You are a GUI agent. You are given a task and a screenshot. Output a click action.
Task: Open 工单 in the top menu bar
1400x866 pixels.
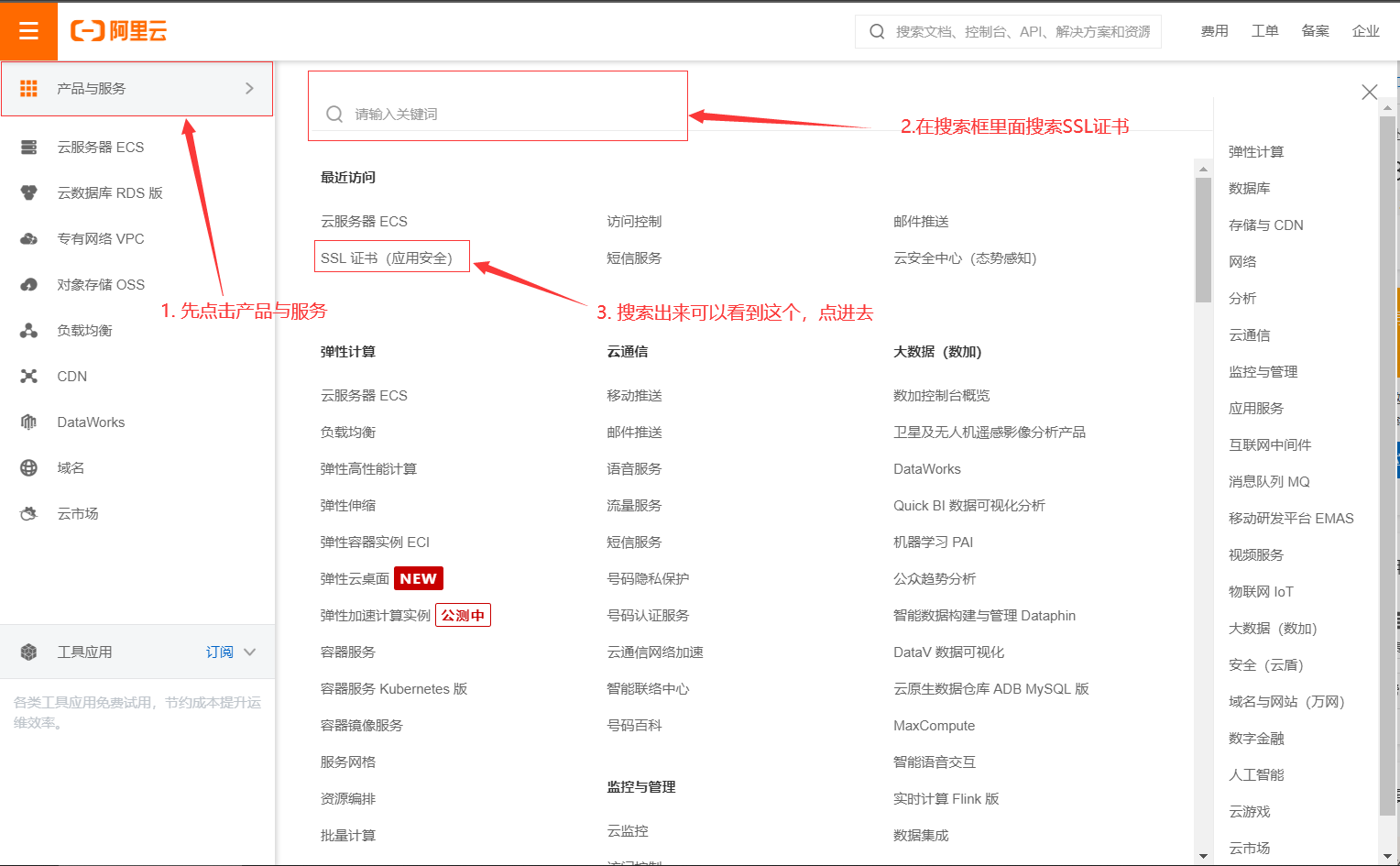pyautogui.click(x=1264, y=30)
